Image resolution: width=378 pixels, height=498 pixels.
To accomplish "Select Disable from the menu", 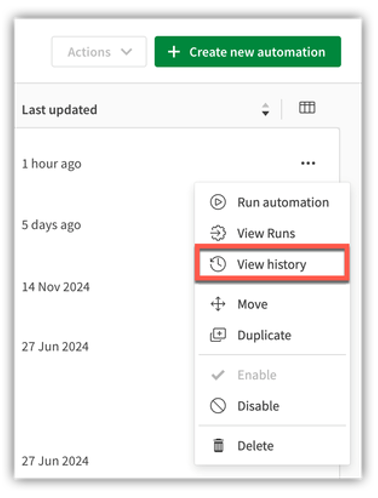I will click(272, 406).
